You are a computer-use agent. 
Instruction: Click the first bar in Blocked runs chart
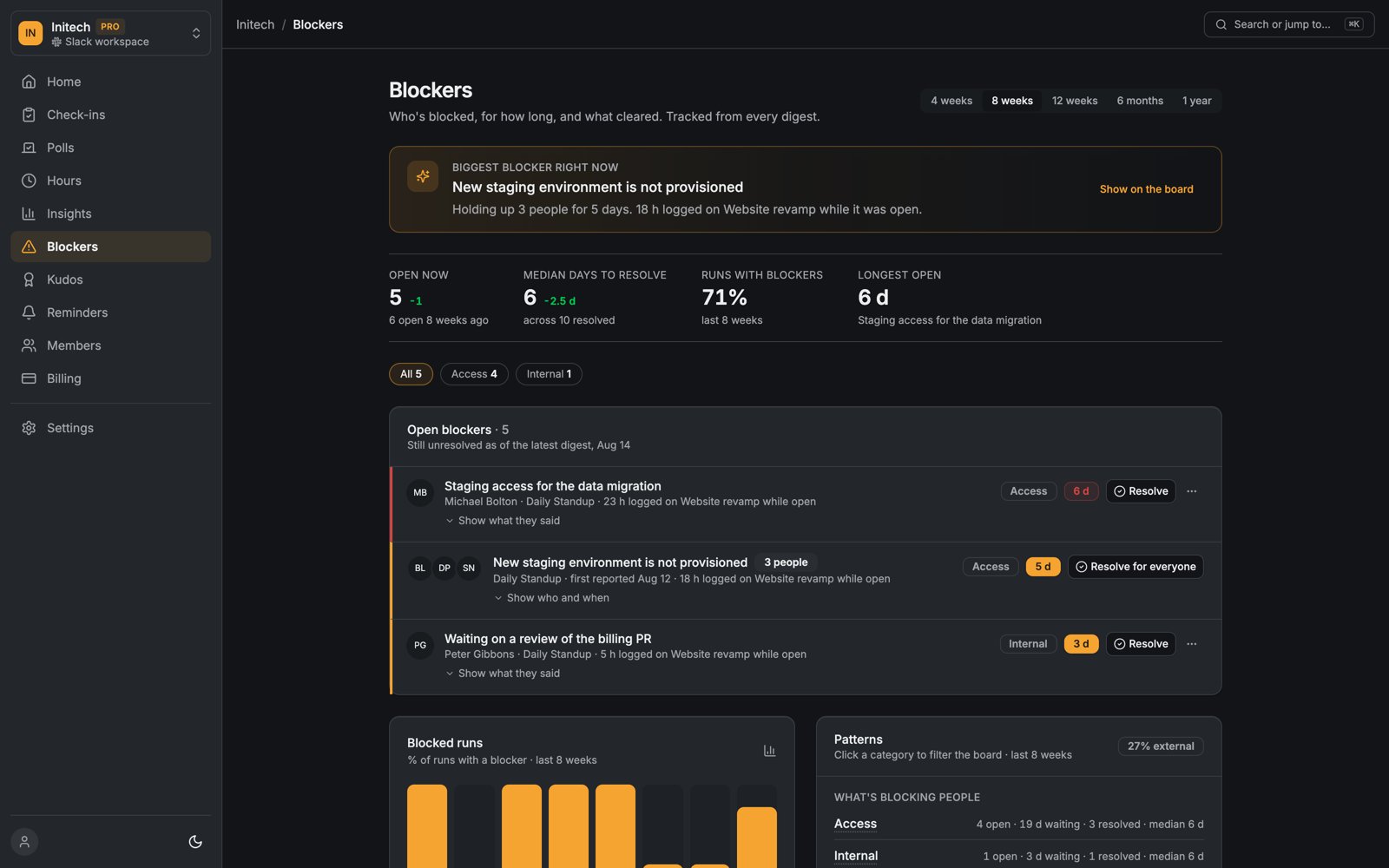pyautogui.click(x=427, y=826)
